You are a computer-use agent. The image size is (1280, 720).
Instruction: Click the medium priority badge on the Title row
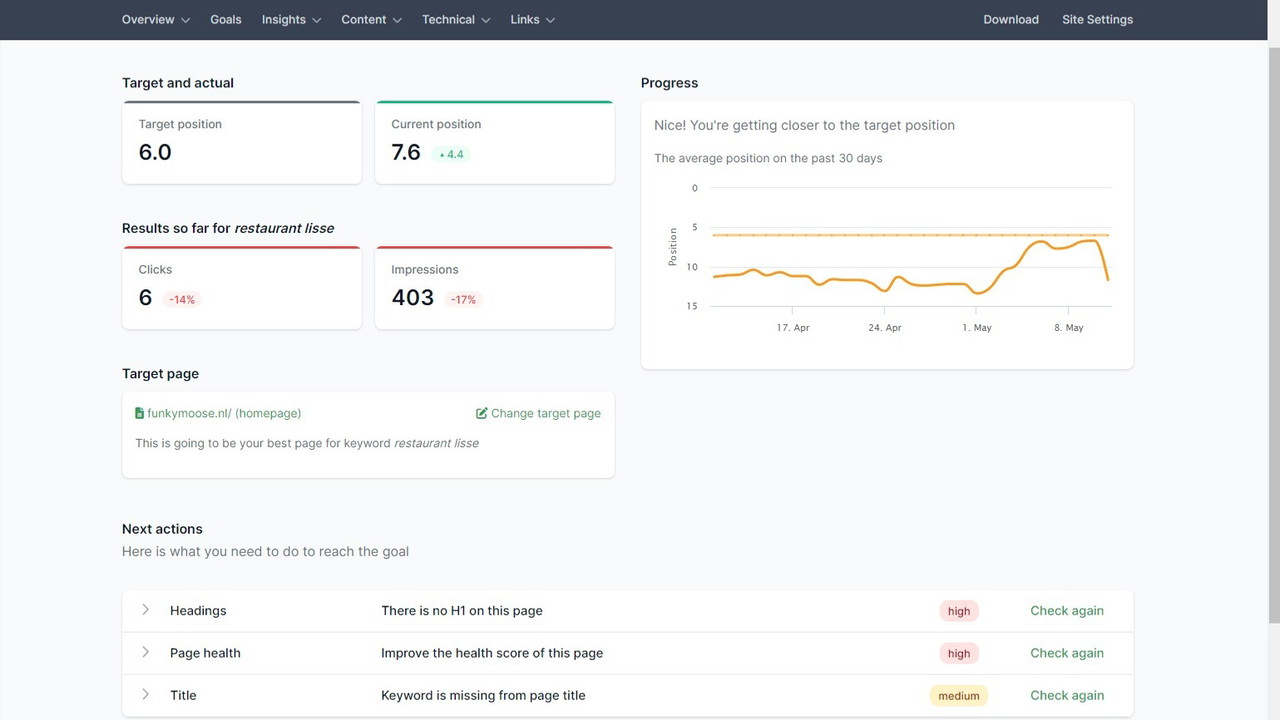click(x=958, y=695)
